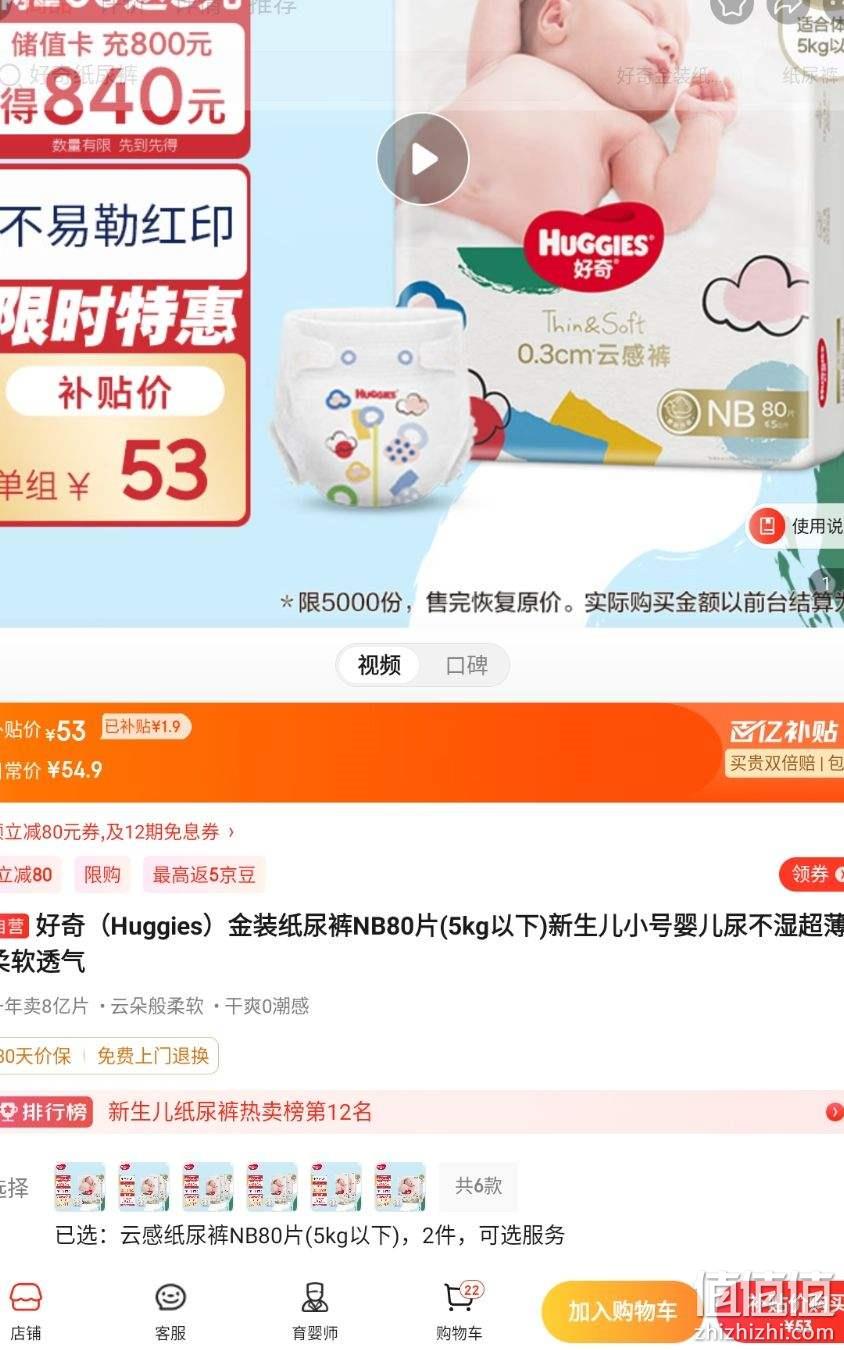Select the last diaper variant thumbnail
Viewport: 844px width, 1350px height.
coord(400,1187)
